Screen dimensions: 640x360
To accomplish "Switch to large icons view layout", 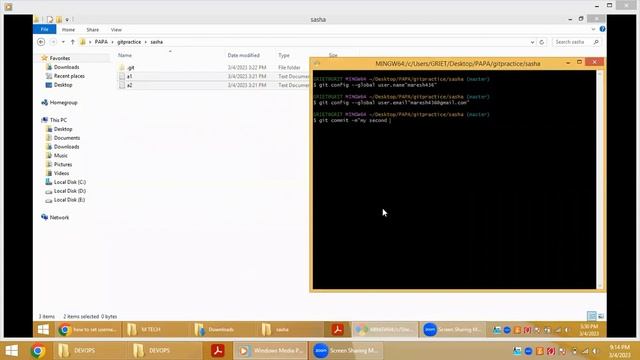I will click(601, 316).
